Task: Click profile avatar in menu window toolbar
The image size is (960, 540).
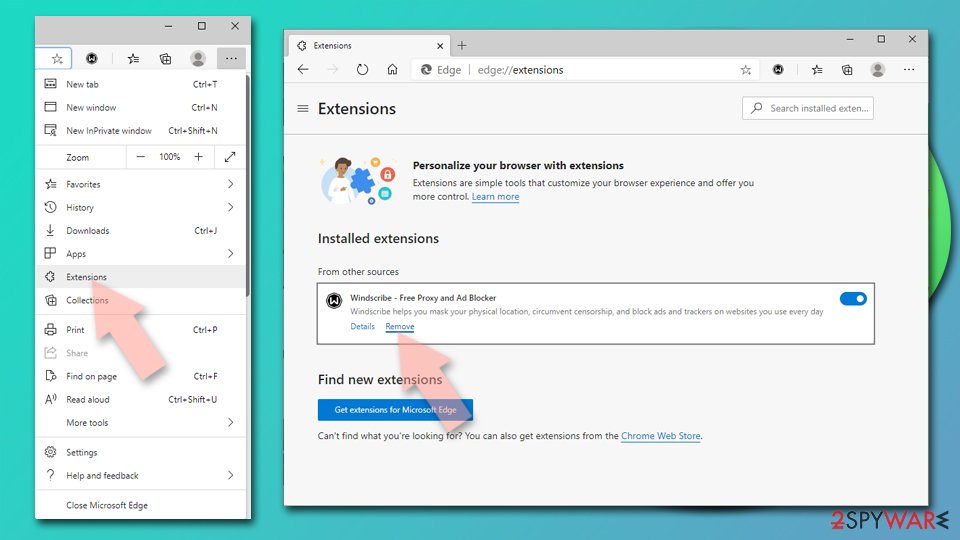Action: point(198,59)
